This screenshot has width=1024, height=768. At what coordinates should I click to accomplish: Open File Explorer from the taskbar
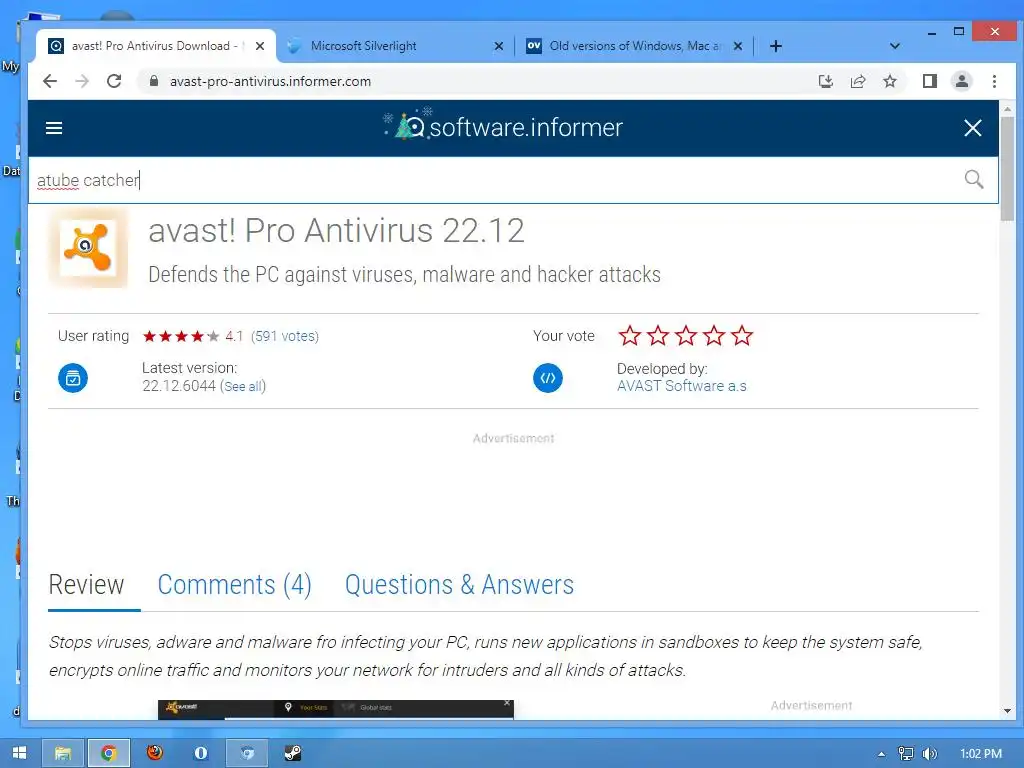point(63,753)
